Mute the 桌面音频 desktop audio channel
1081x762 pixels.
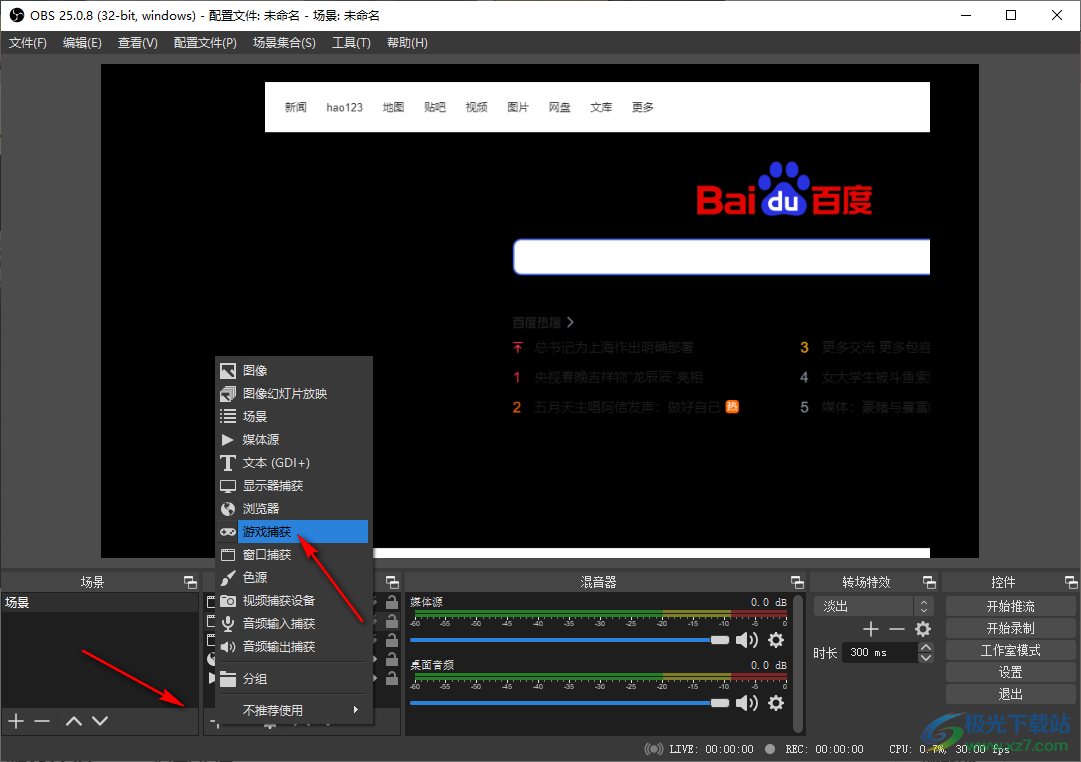(x=747, y=703)
